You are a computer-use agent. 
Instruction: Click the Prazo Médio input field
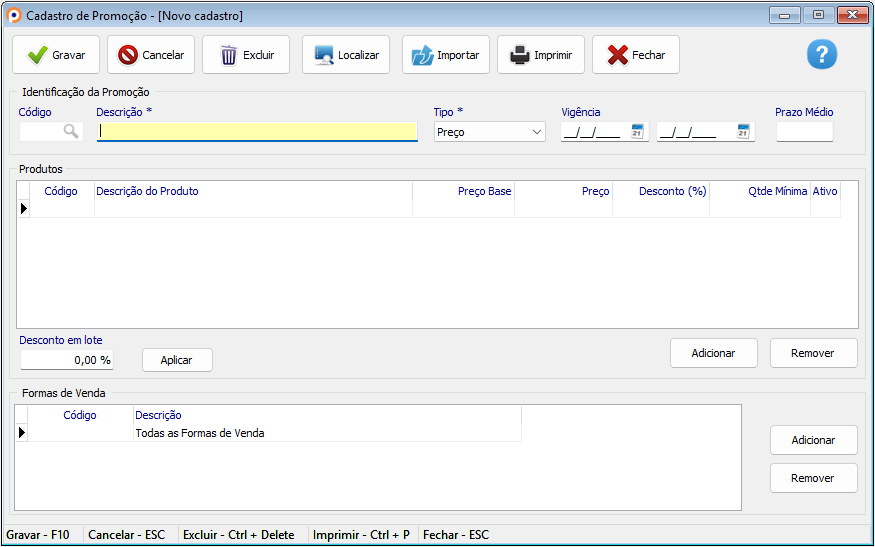[x=804, y=132]
